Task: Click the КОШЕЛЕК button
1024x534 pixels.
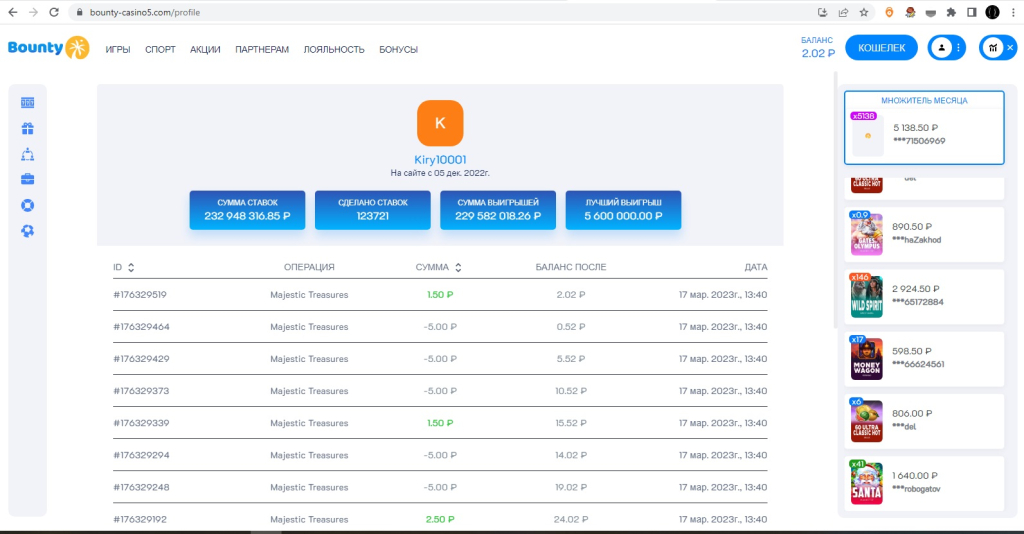Action: [882, 48]
